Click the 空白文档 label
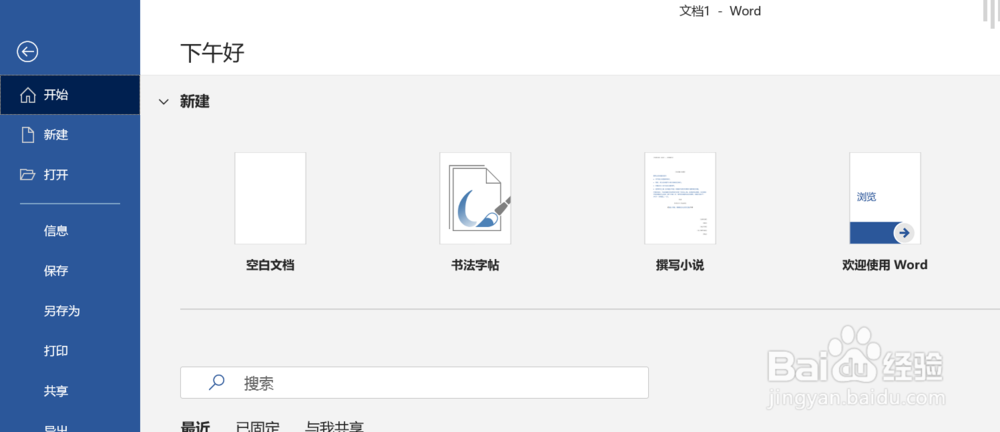Screen dimensions: 1000x432 pyautogui.click(x=270, y=265)
